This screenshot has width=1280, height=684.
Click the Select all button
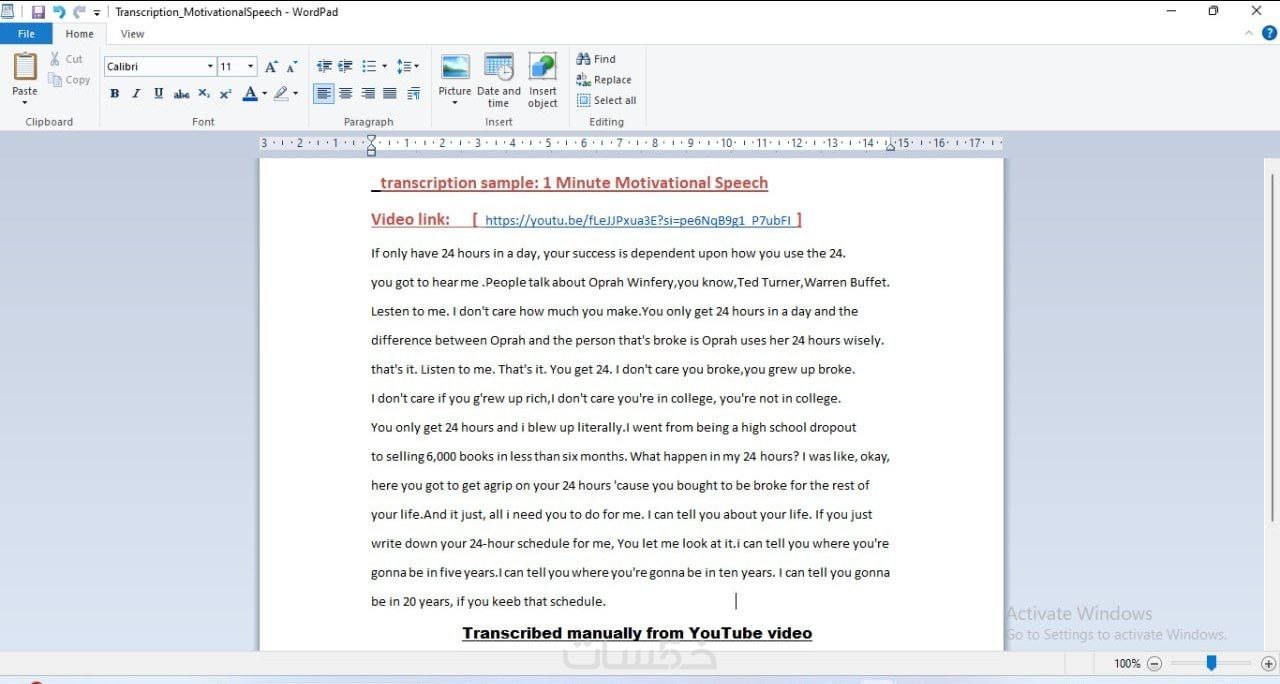pyautogui.click(x=606, y=100)
